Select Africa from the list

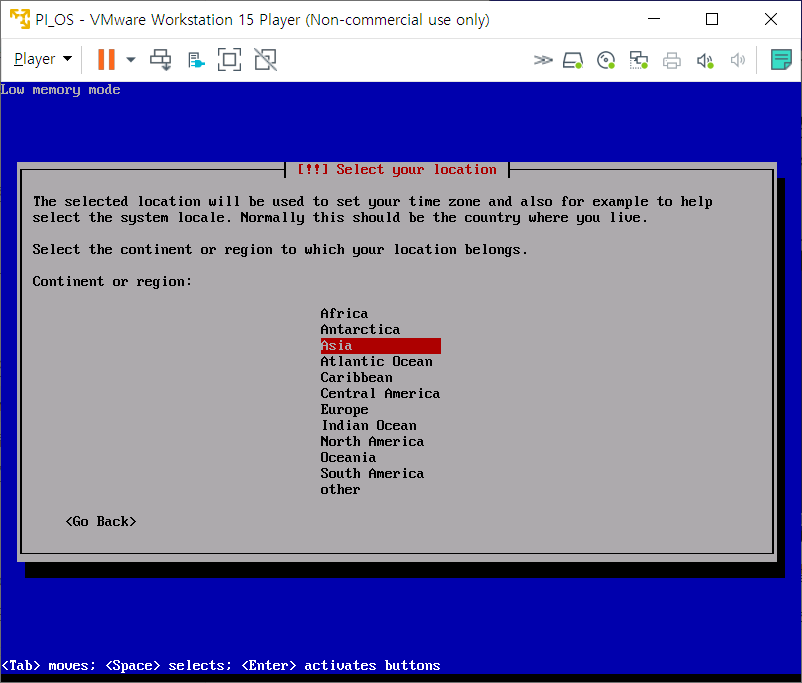344,314
